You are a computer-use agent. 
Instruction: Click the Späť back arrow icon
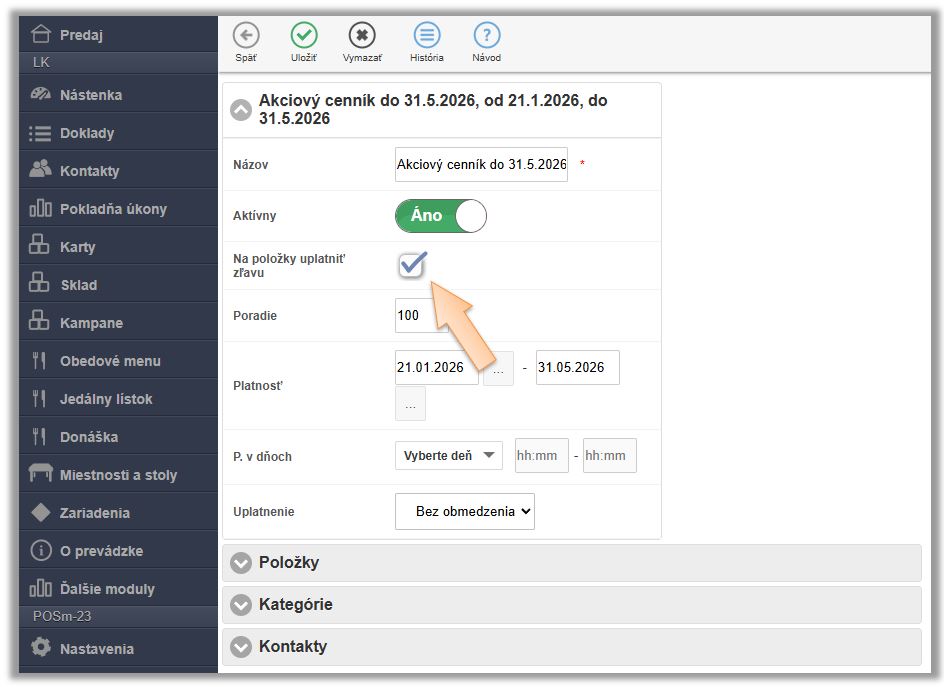pos(245,36)
